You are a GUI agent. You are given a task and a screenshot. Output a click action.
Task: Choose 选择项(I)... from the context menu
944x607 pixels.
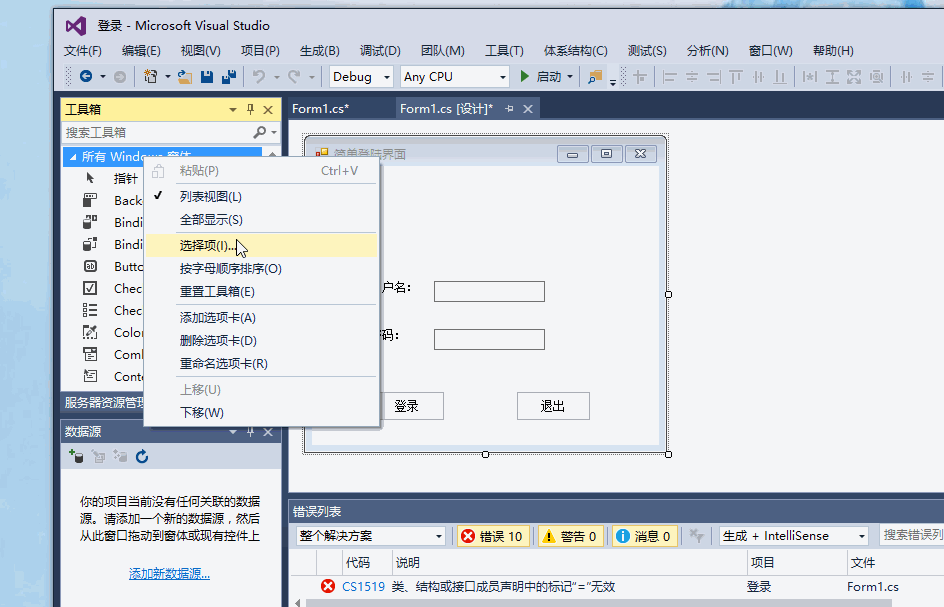coord(261,246)
